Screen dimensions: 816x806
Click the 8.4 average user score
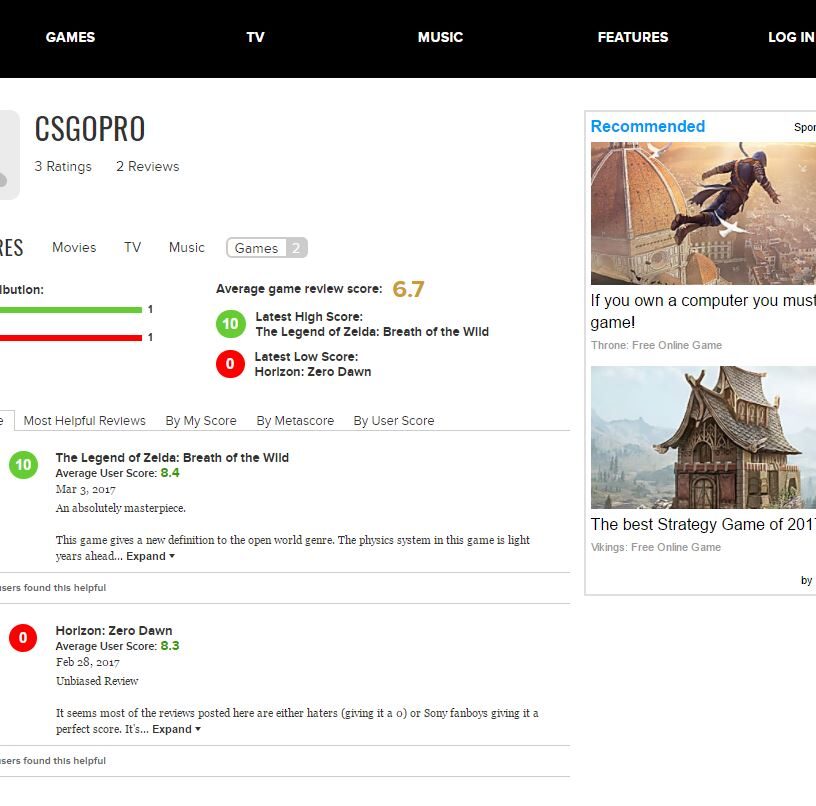click(170, 473)
